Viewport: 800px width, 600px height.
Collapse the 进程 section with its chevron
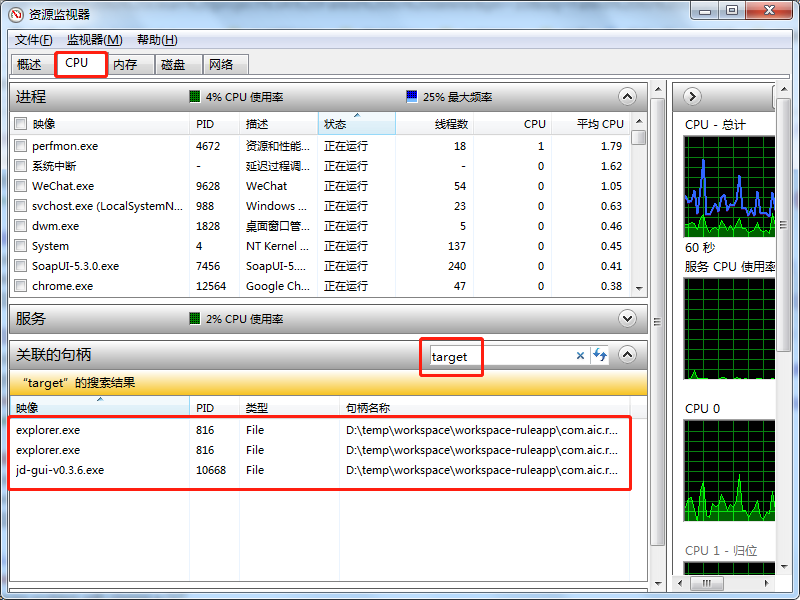[627, 97]
